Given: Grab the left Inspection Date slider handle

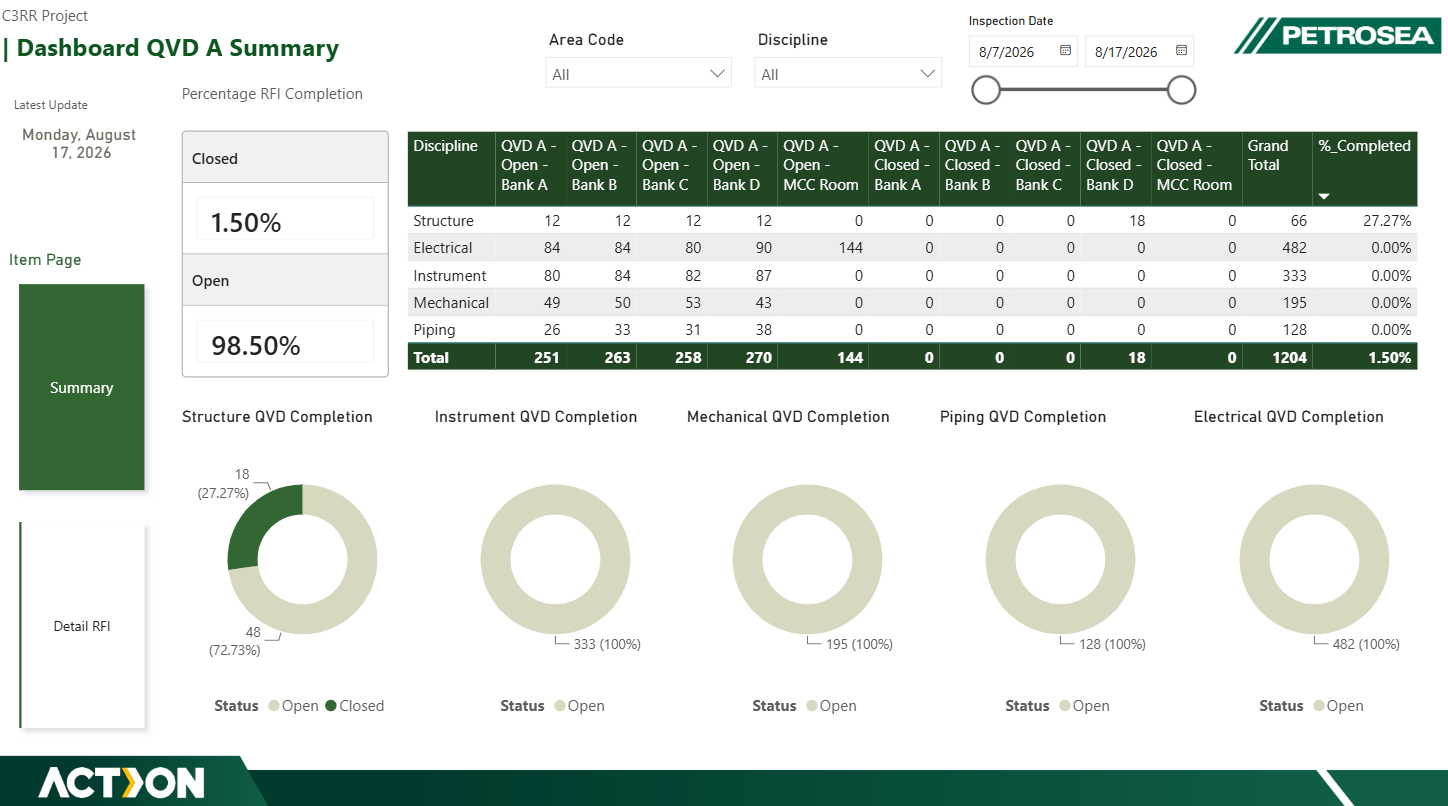Looking at the screenshot, I should (986, 90).
